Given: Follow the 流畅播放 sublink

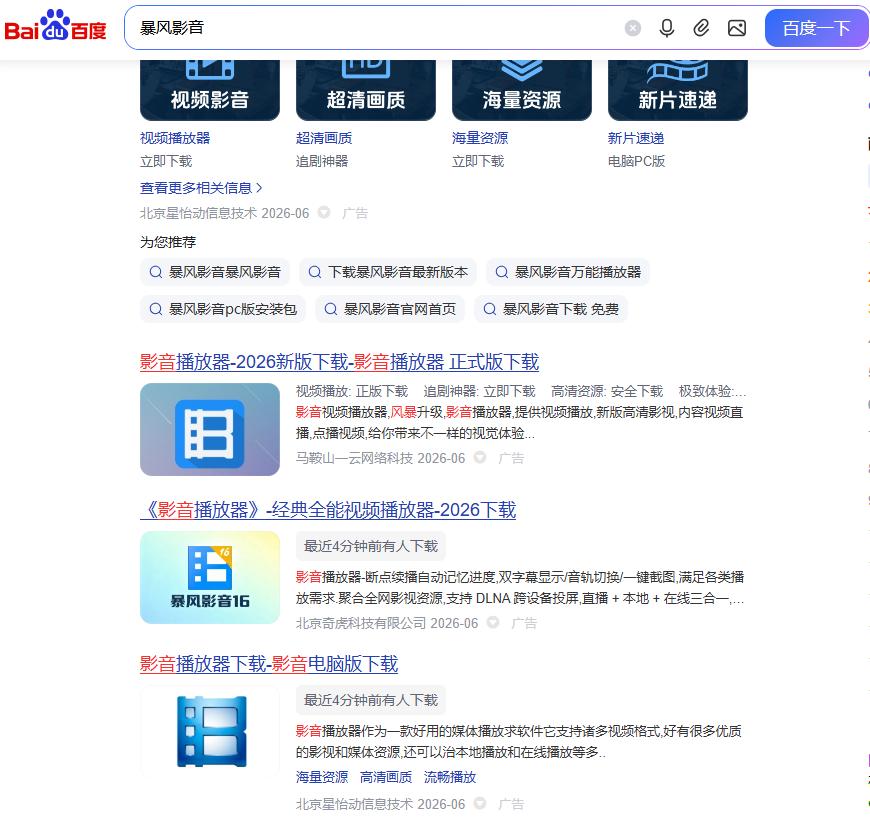Looking at the screenshot, I should 450,777.
